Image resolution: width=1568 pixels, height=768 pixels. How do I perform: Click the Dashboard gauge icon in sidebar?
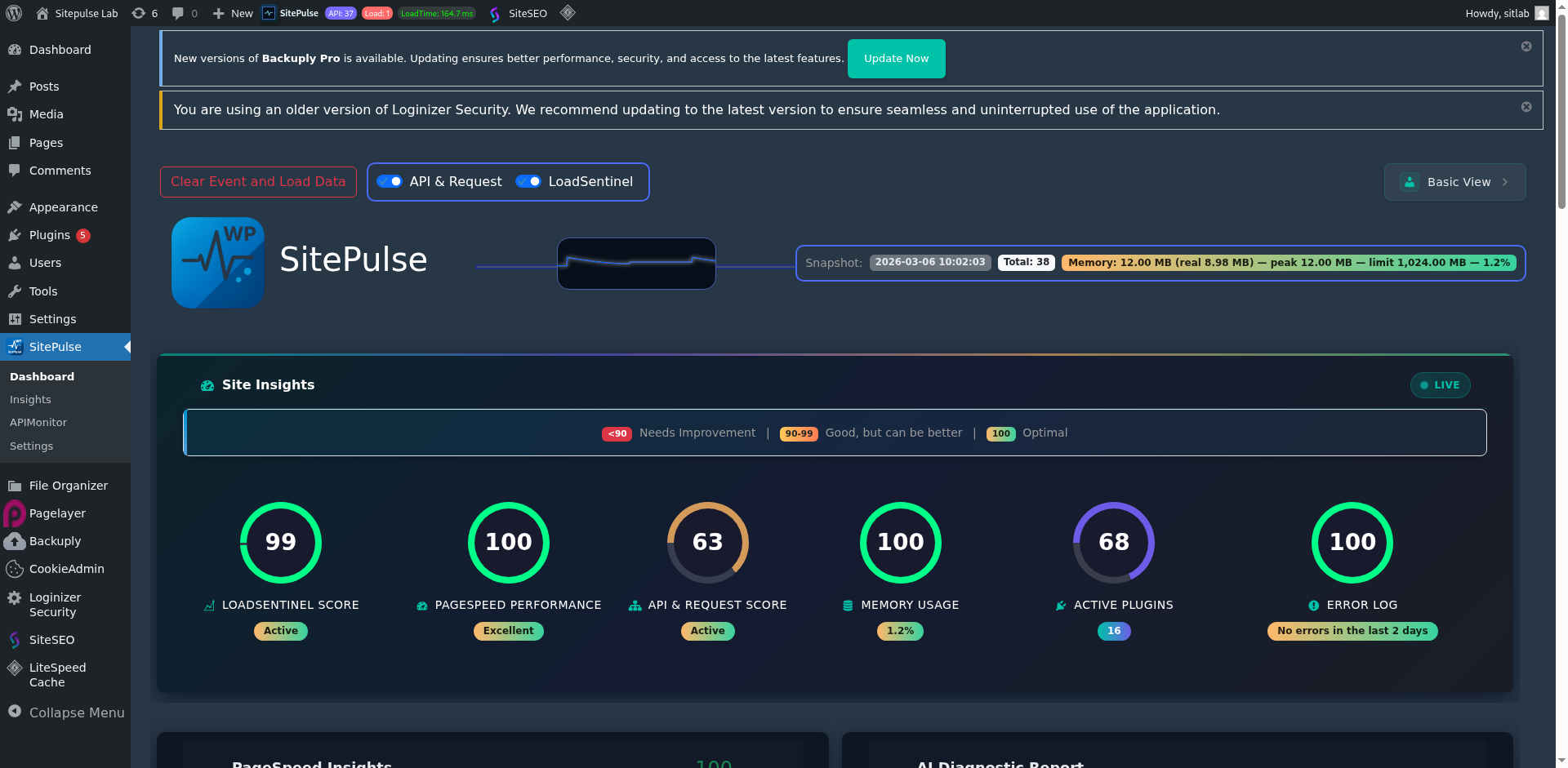coord(15,50)
